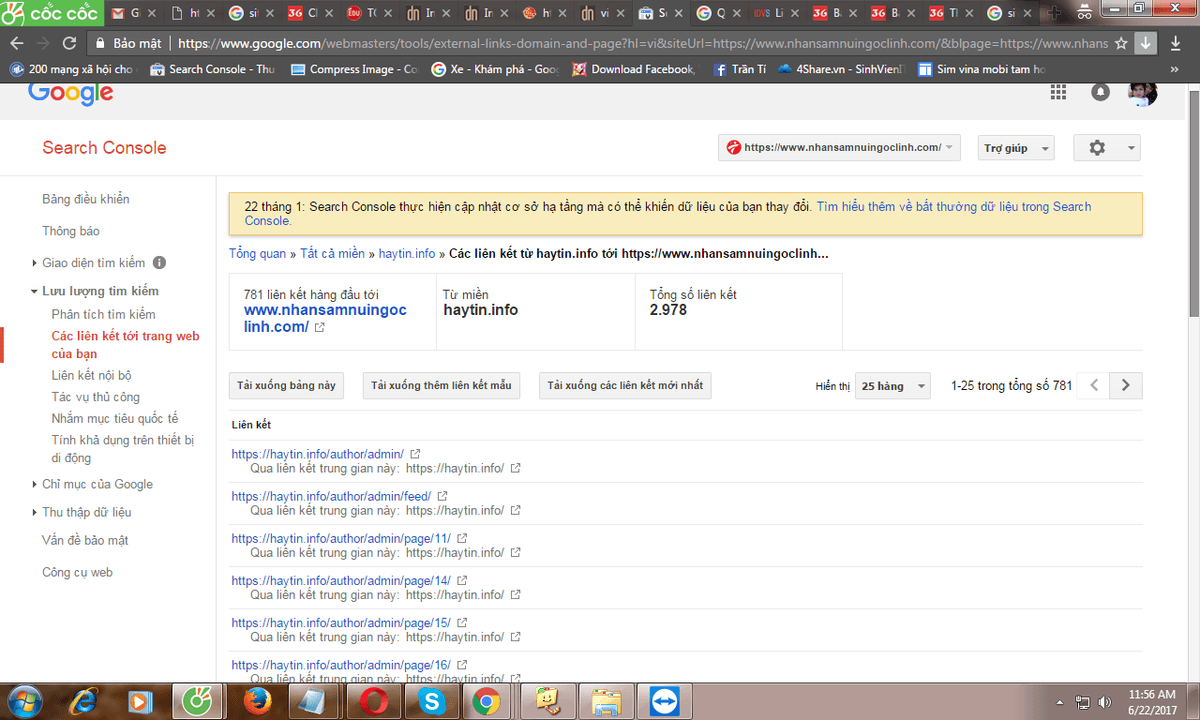Go to next page of results
Viewport: 1200px width, 720px height.
1126,385
